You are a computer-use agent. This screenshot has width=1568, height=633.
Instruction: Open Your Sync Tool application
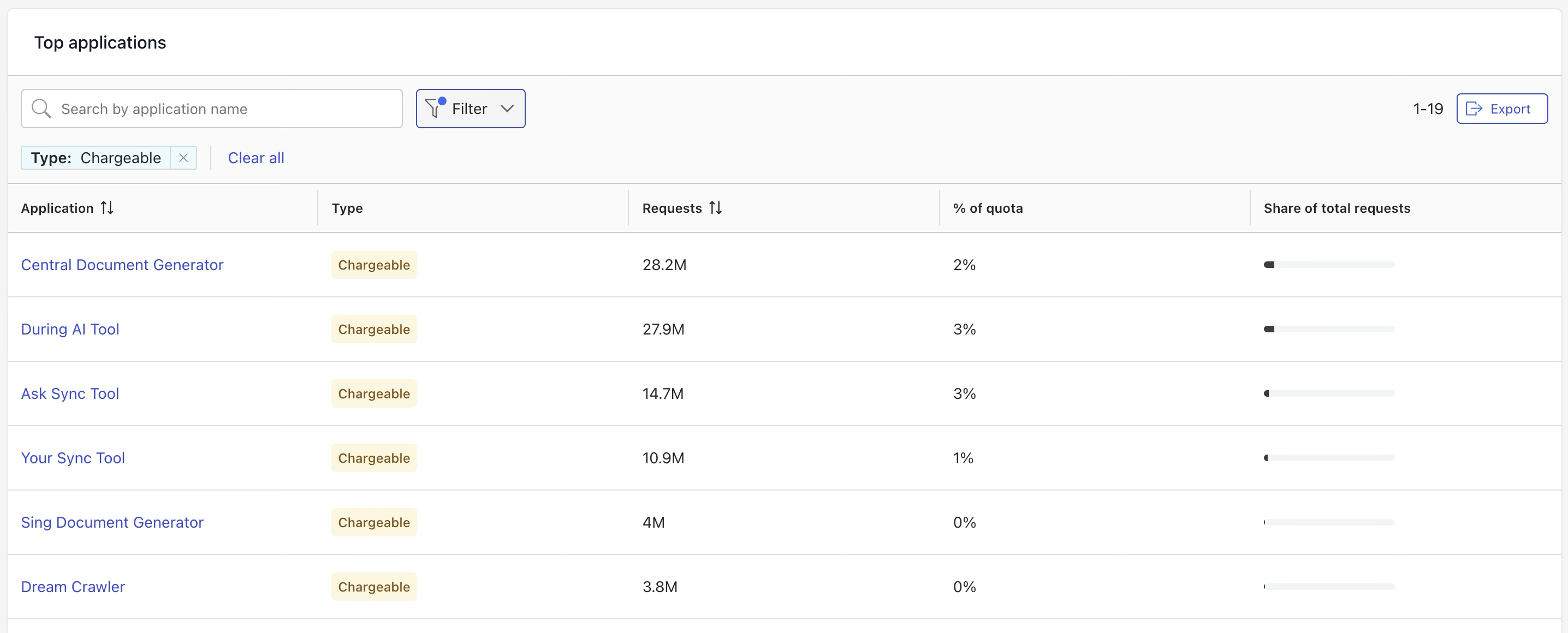(73, 458)
